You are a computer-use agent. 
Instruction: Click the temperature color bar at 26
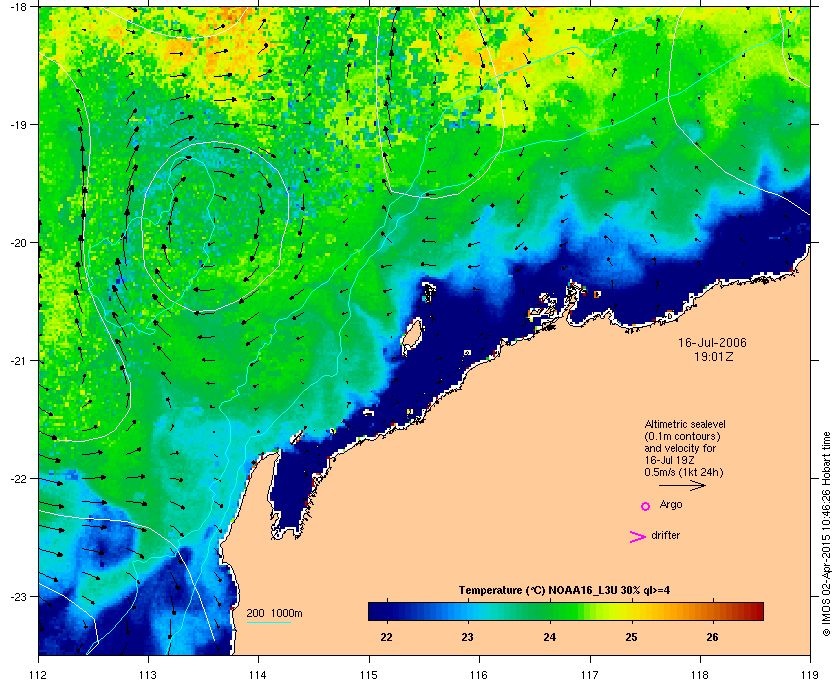coord(712,611)
